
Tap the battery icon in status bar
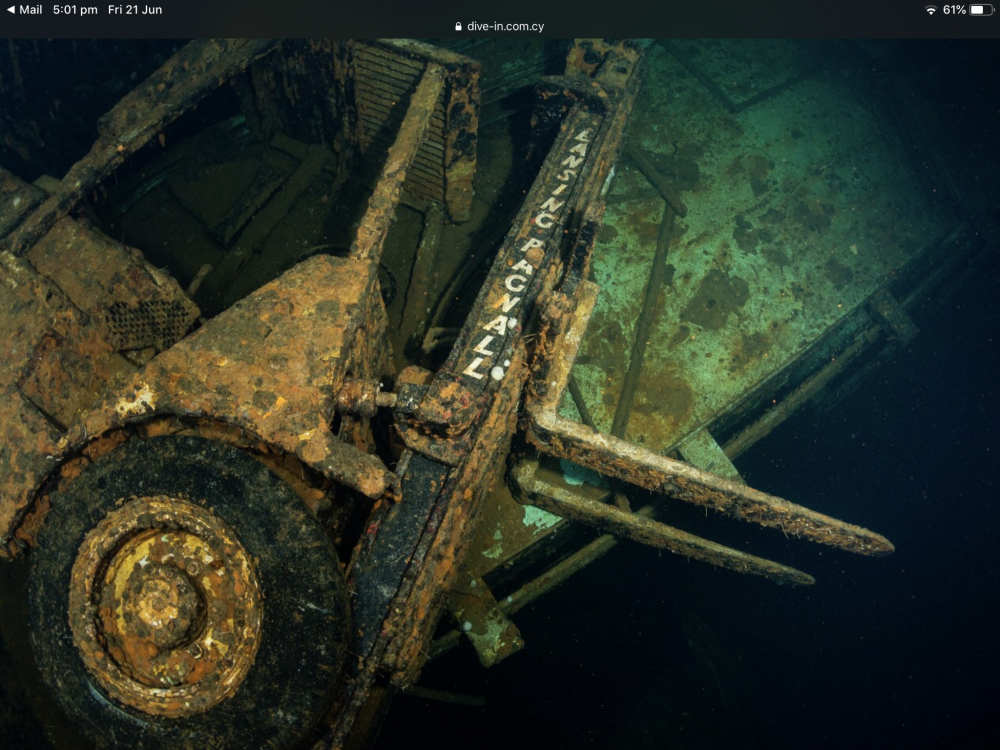tap(981, 10)
